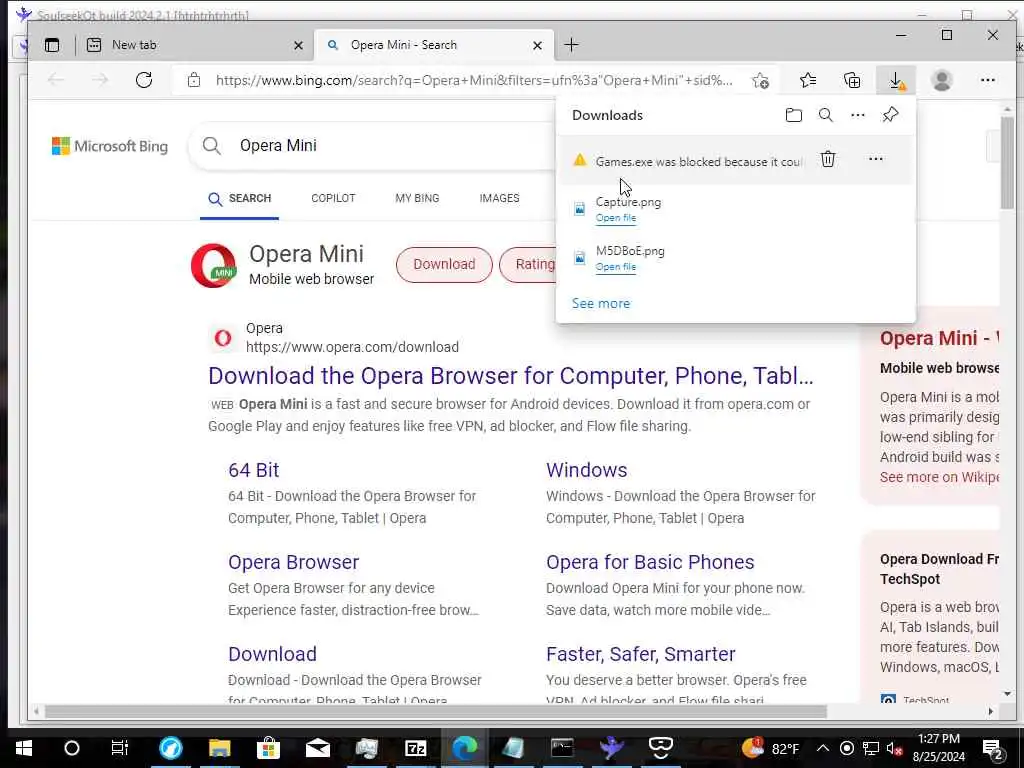Click the address bar URL field

[474, 80]
